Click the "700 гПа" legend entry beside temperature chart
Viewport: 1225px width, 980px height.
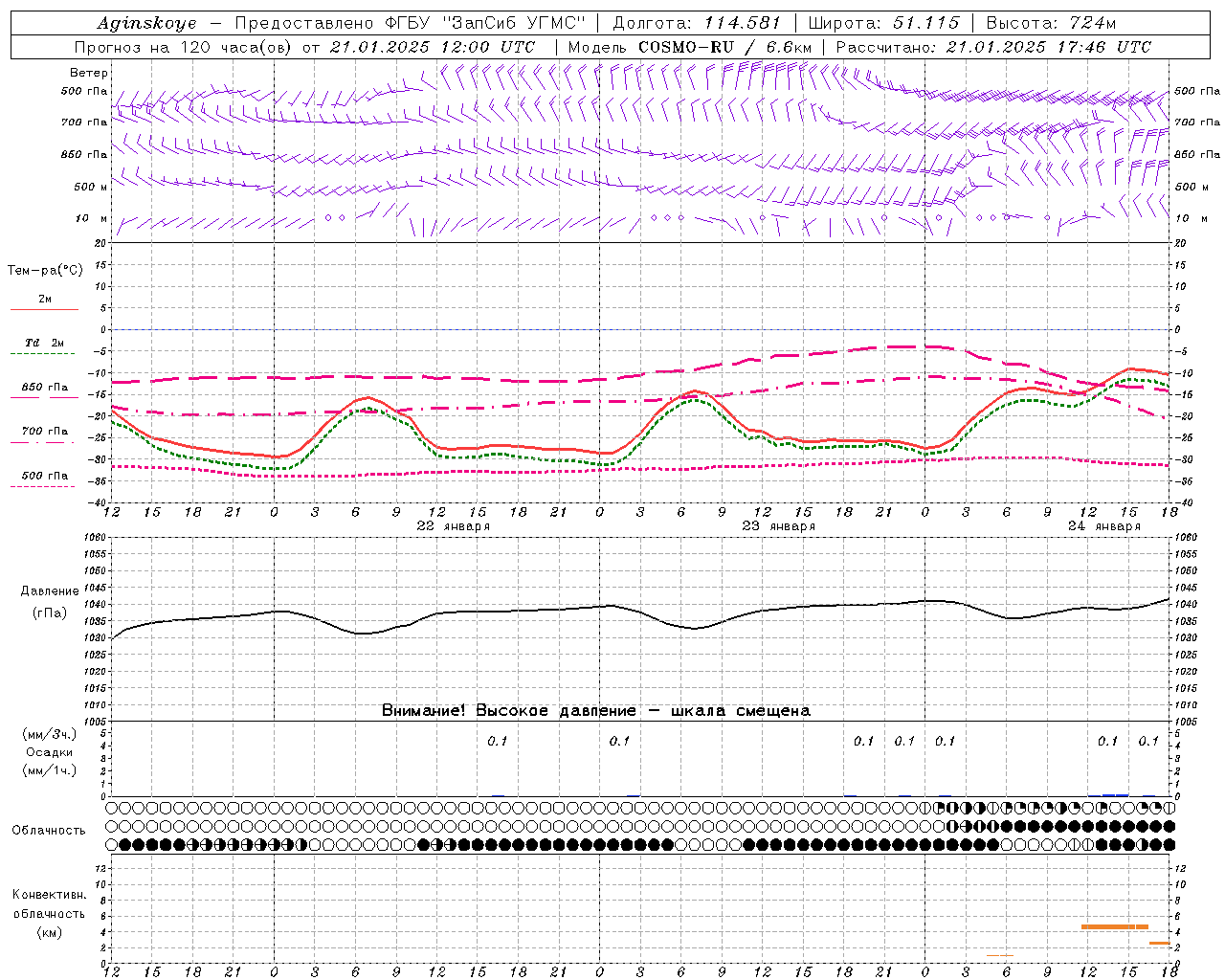tap(45, 432)
